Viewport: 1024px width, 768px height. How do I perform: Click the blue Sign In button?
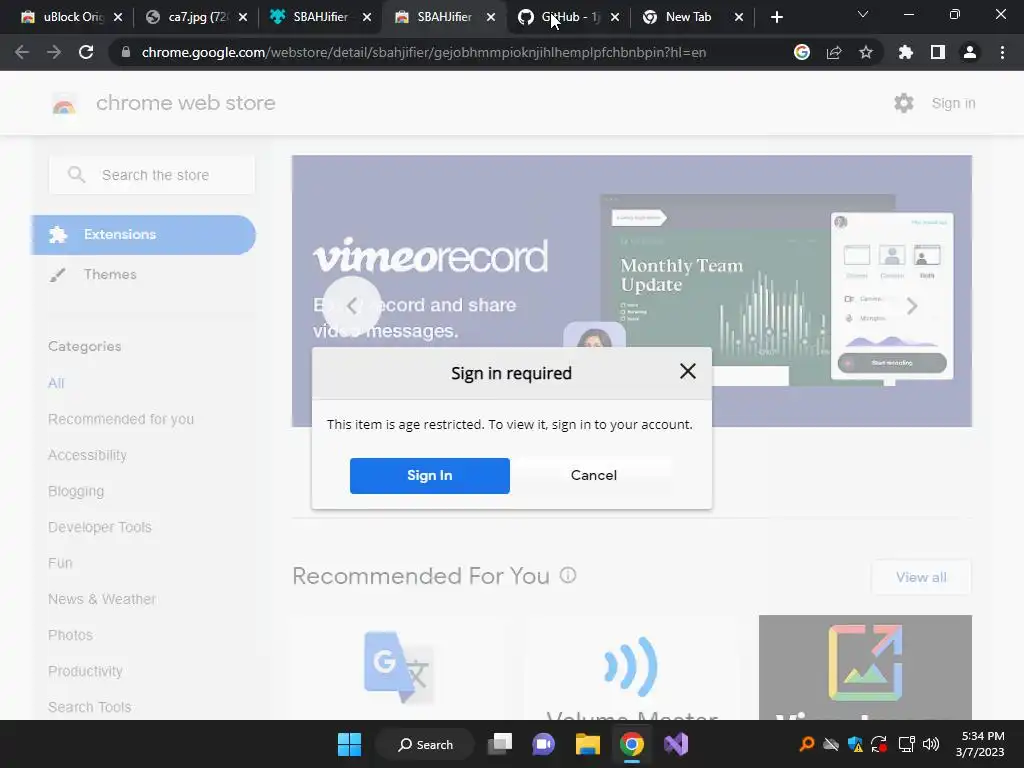430,475
